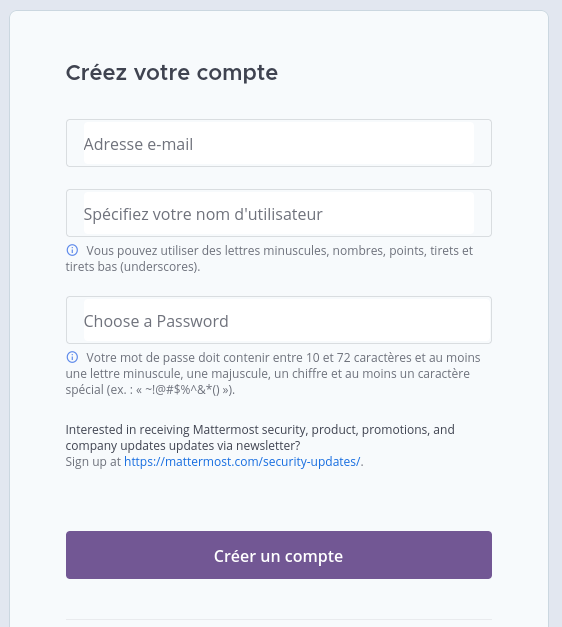Viewport: 562px width, 627px height.
Task: Click the Créez votre compte heading
Action: coord(172,73)
